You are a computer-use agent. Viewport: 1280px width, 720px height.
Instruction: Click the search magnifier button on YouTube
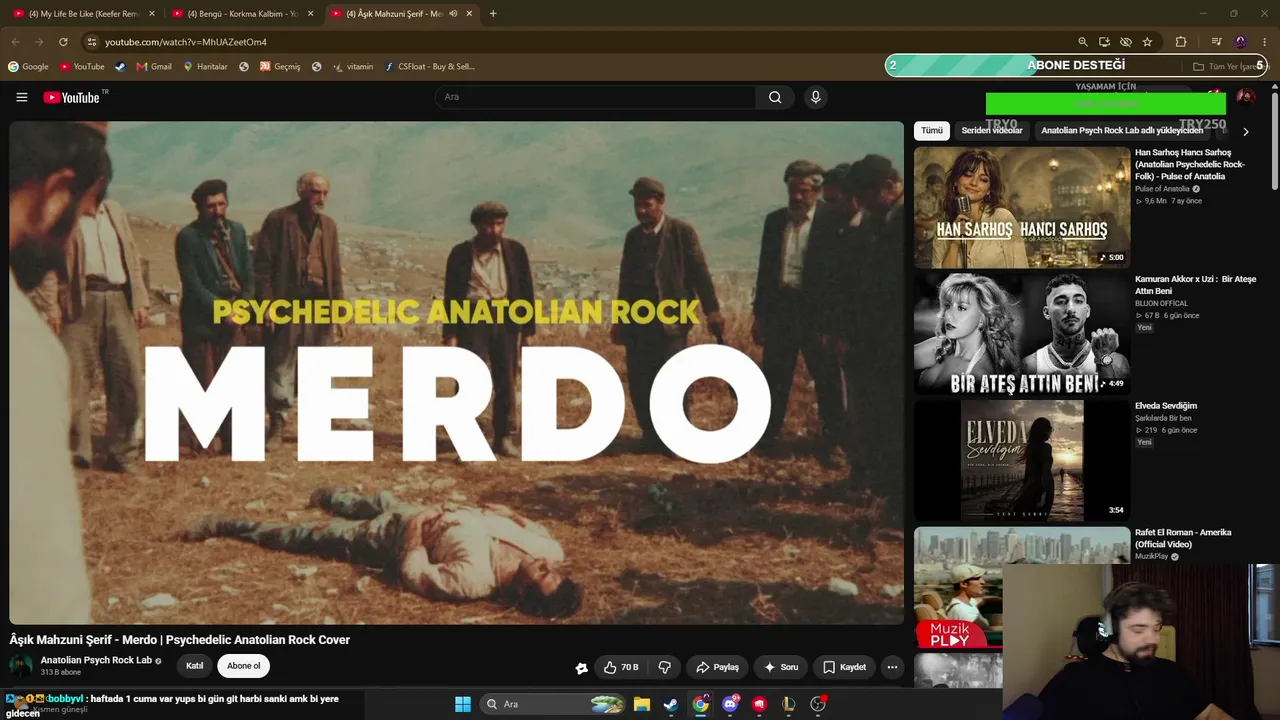[x=775, y=97]
